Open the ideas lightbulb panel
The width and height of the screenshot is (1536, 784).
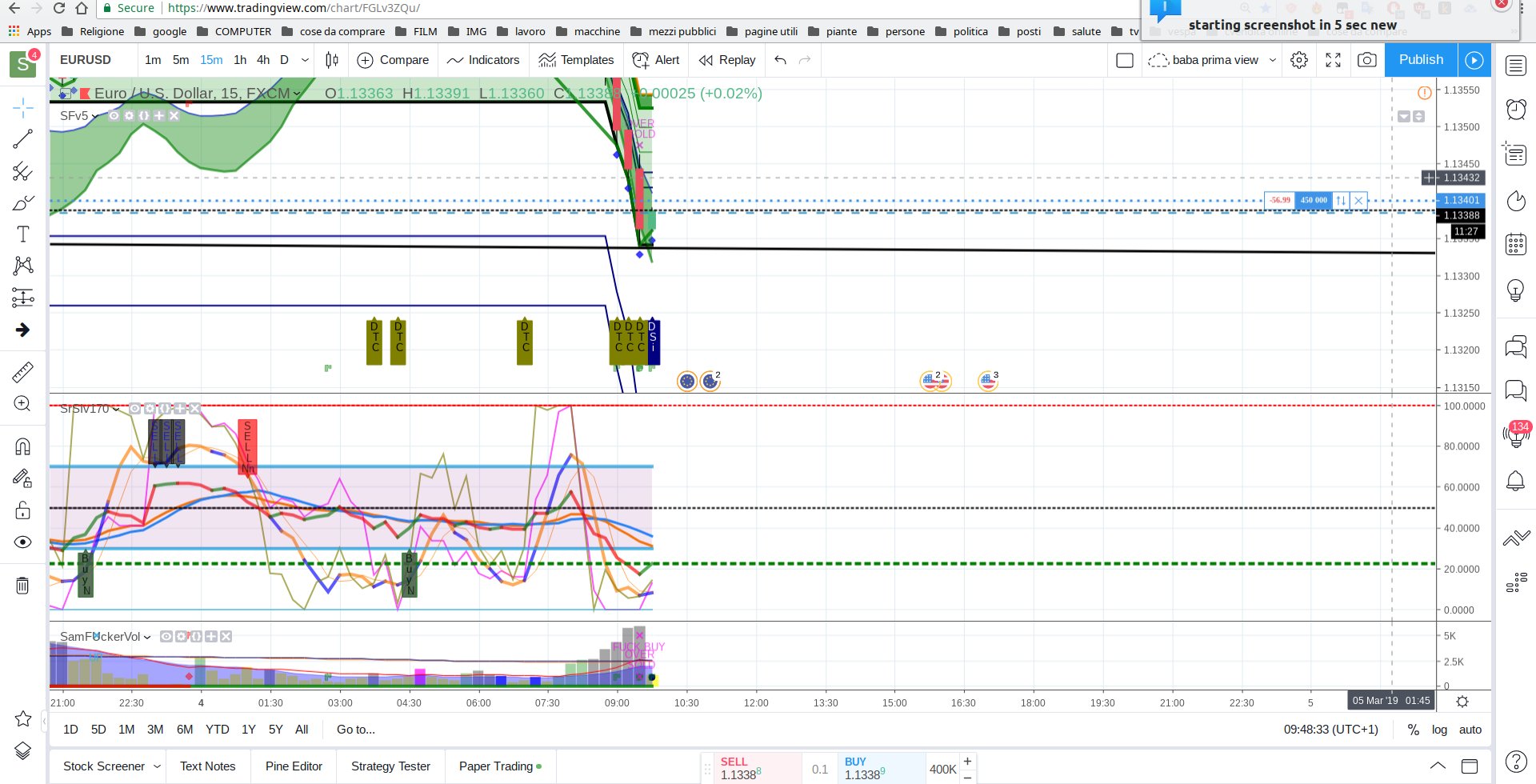pyautogui.click(x=1516, y=290)
